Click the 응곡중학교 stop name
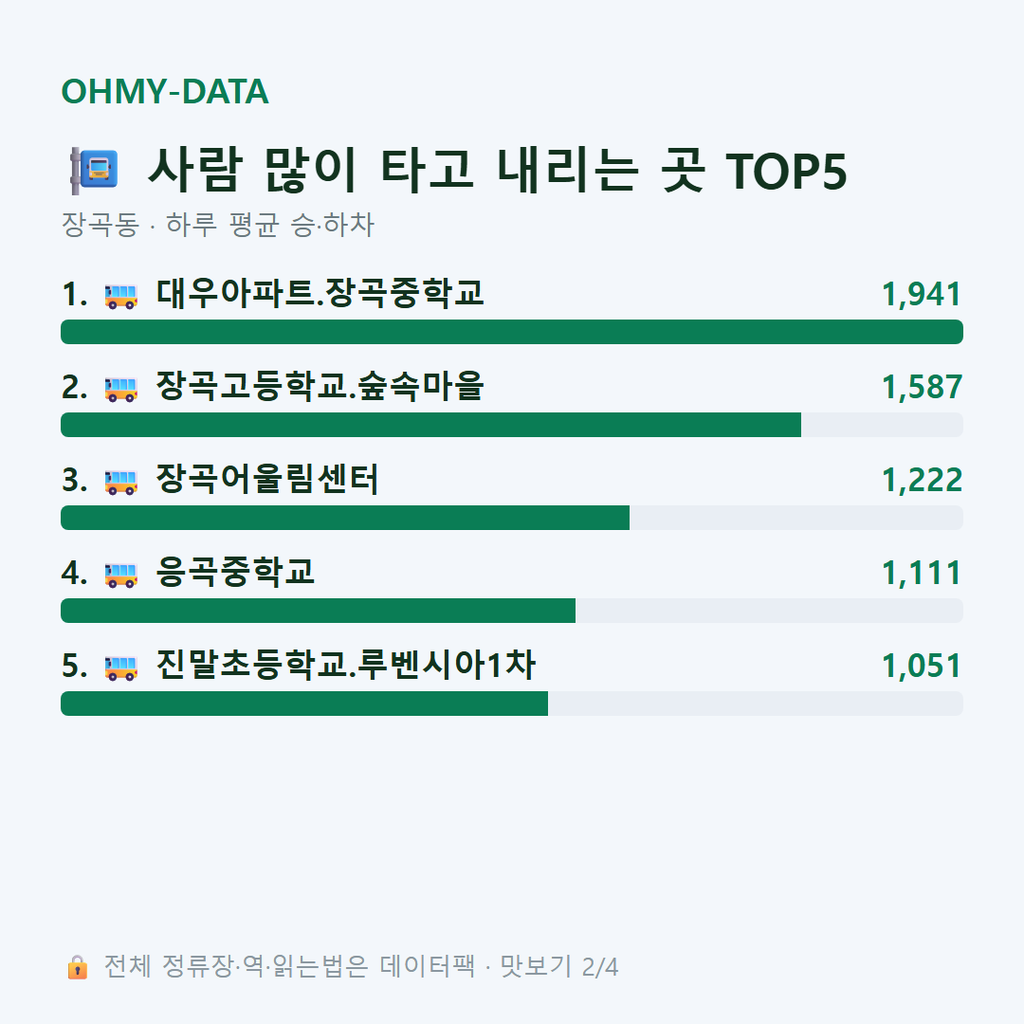 click(235, 572)
